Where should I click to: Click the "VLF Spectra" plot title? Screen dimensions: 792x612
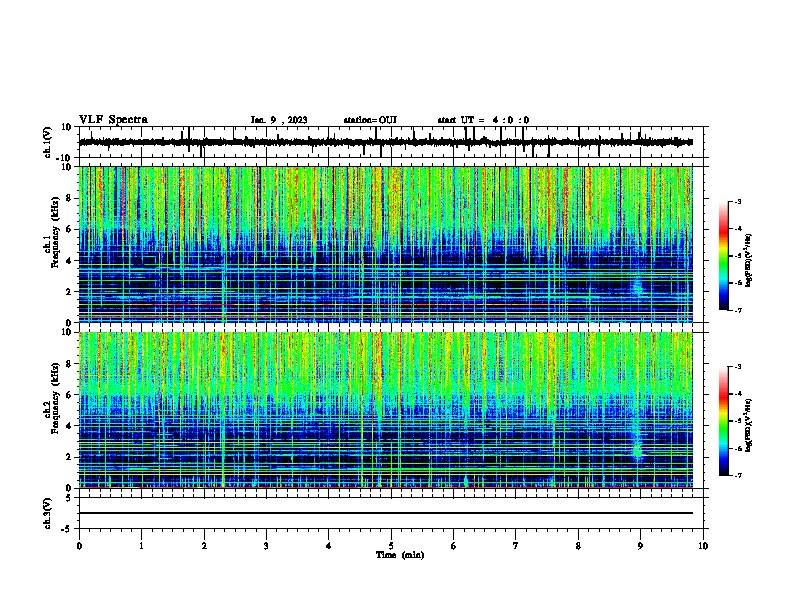click(113, 120)
